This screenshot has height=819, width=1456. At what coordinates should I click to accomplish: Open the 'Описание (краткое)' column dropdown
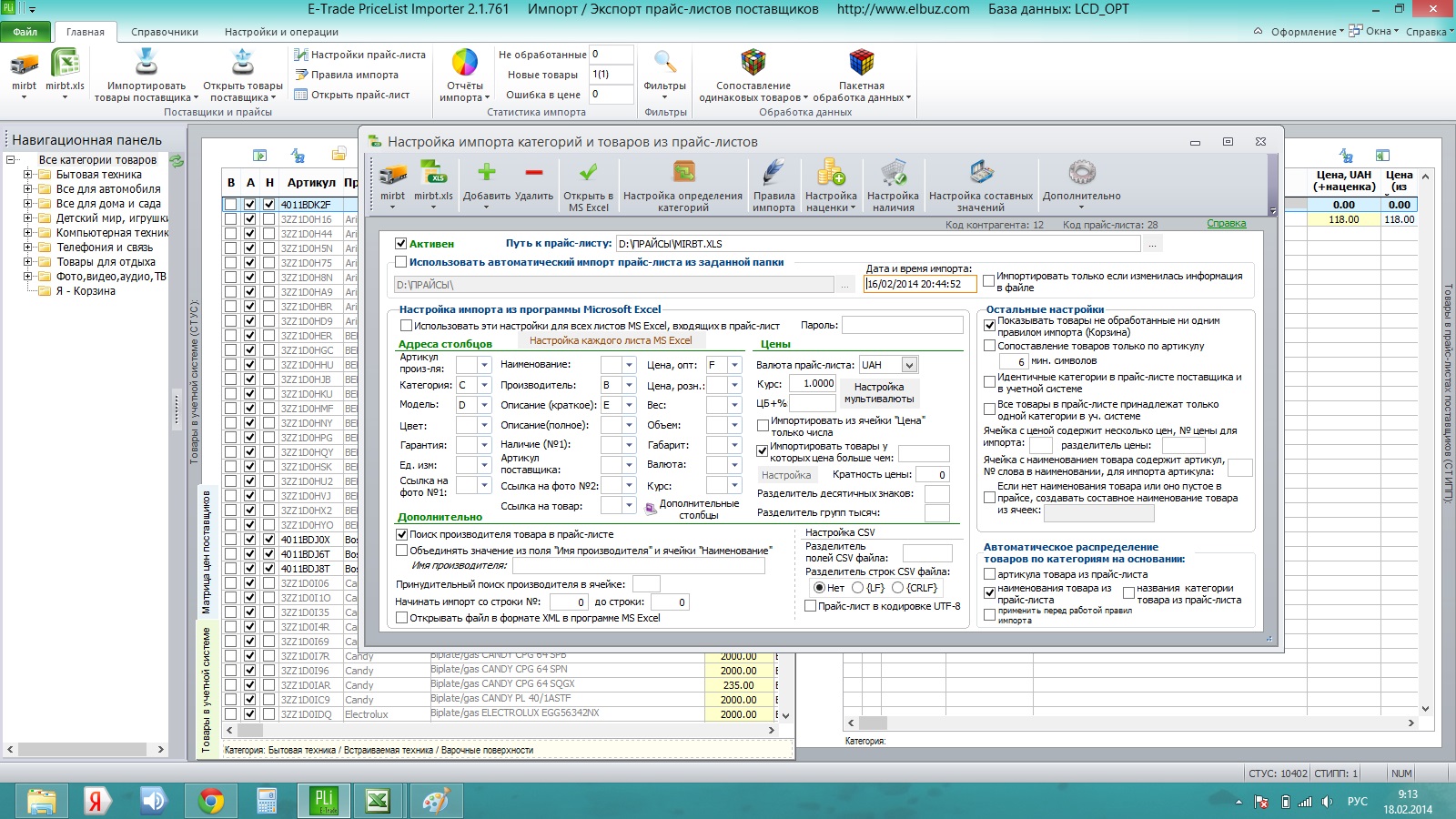(629, 405)
